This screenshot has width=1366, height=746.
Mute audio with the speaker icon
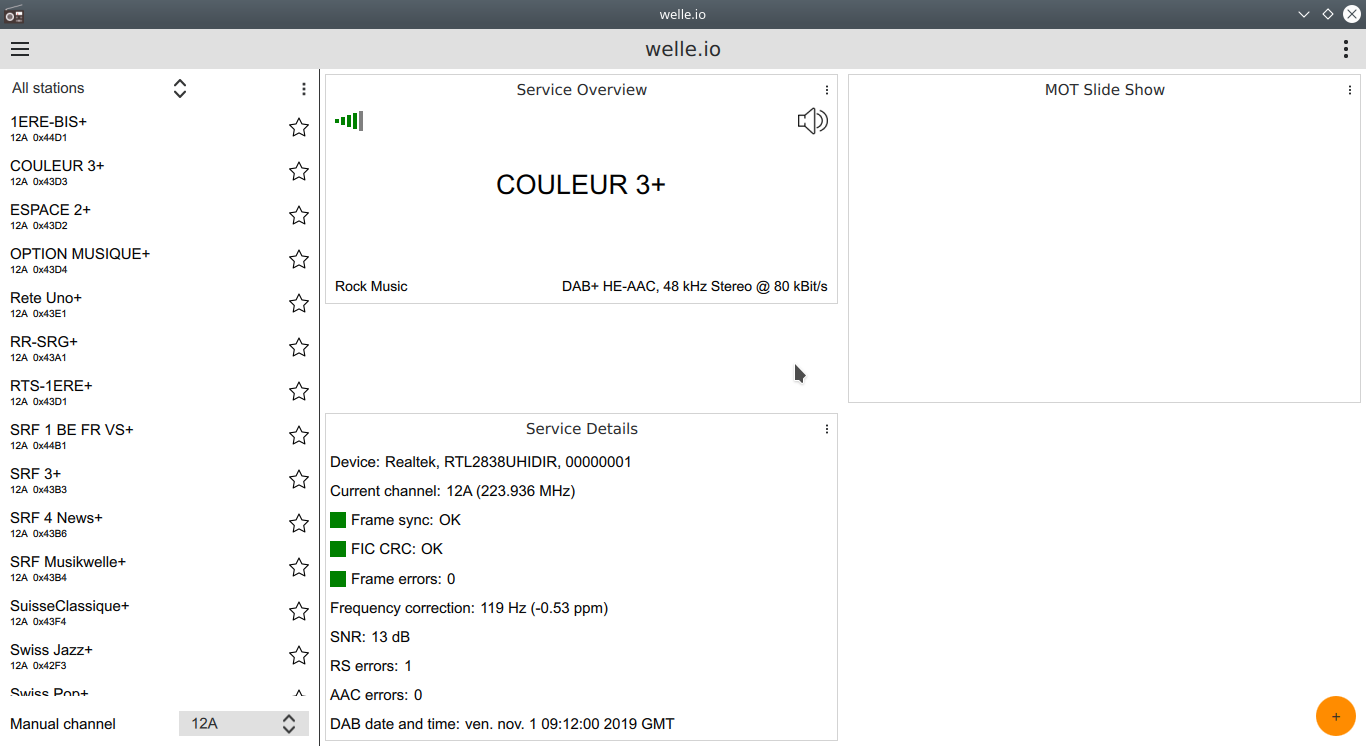click(813, 121)
